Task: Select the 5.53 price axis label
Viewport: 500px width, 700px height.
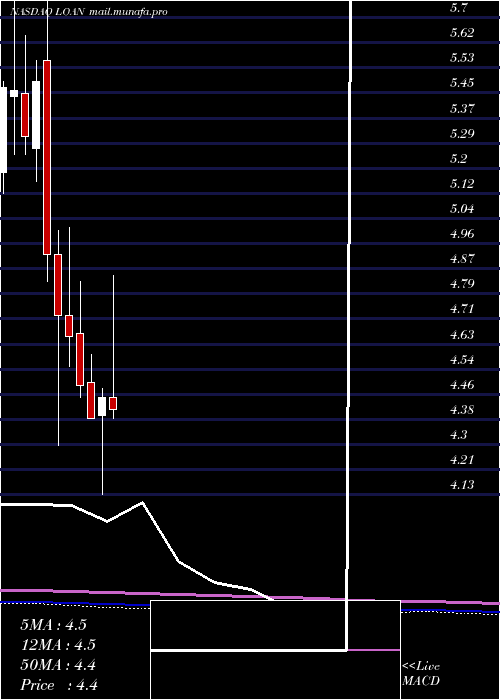Action: click(462, 58)
